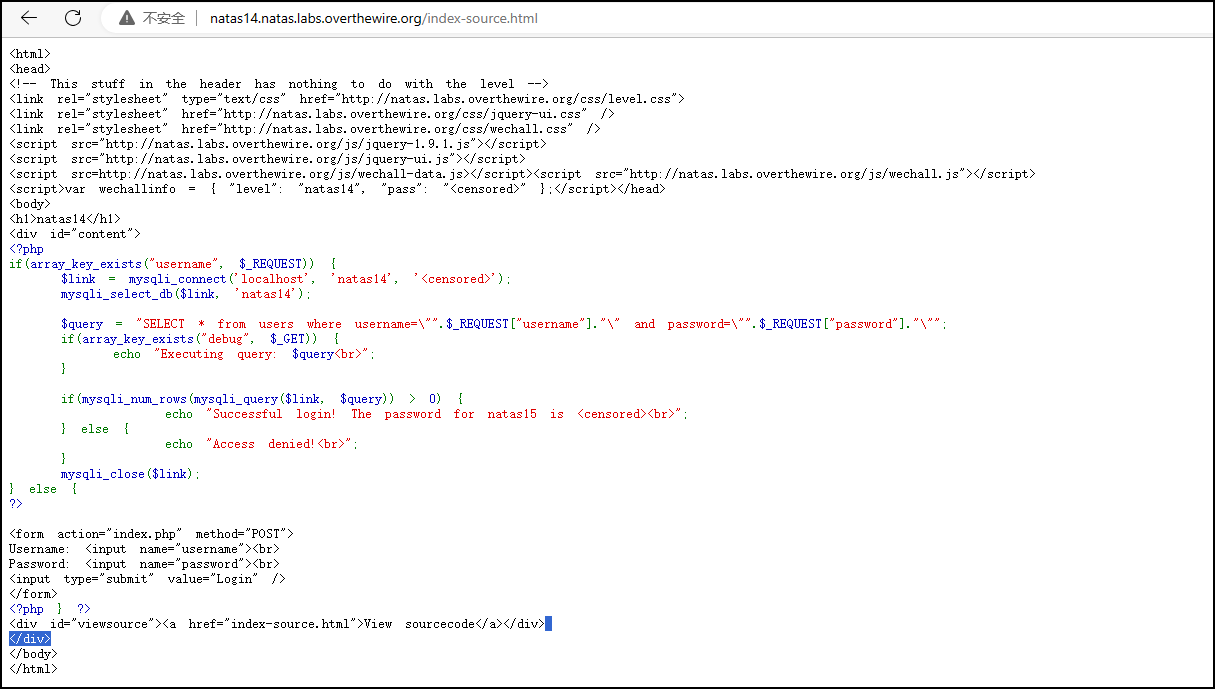Click the mysqli_close($link) line
Viewport: 1215px width, 689px height.
[130, 474]
